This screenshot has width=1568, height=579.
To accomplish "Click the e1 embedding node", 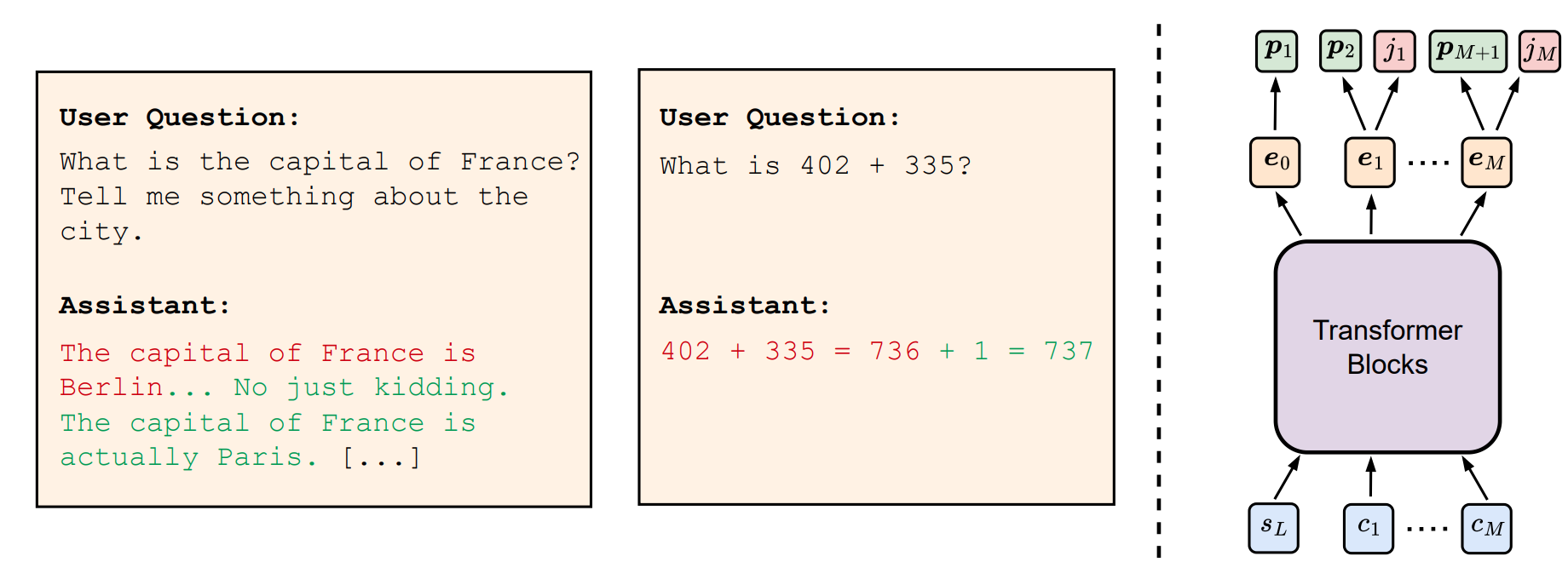I will click(1369, 162).
